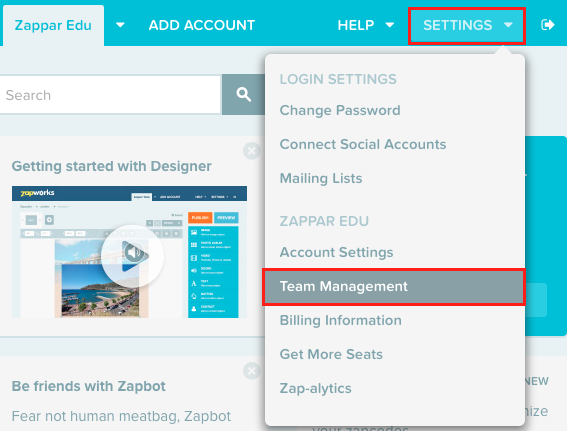Image resolution: width=567 pixels, height=431 pixels.
Task: Dismiss the Getting started with Designer card
Action: 252,151
